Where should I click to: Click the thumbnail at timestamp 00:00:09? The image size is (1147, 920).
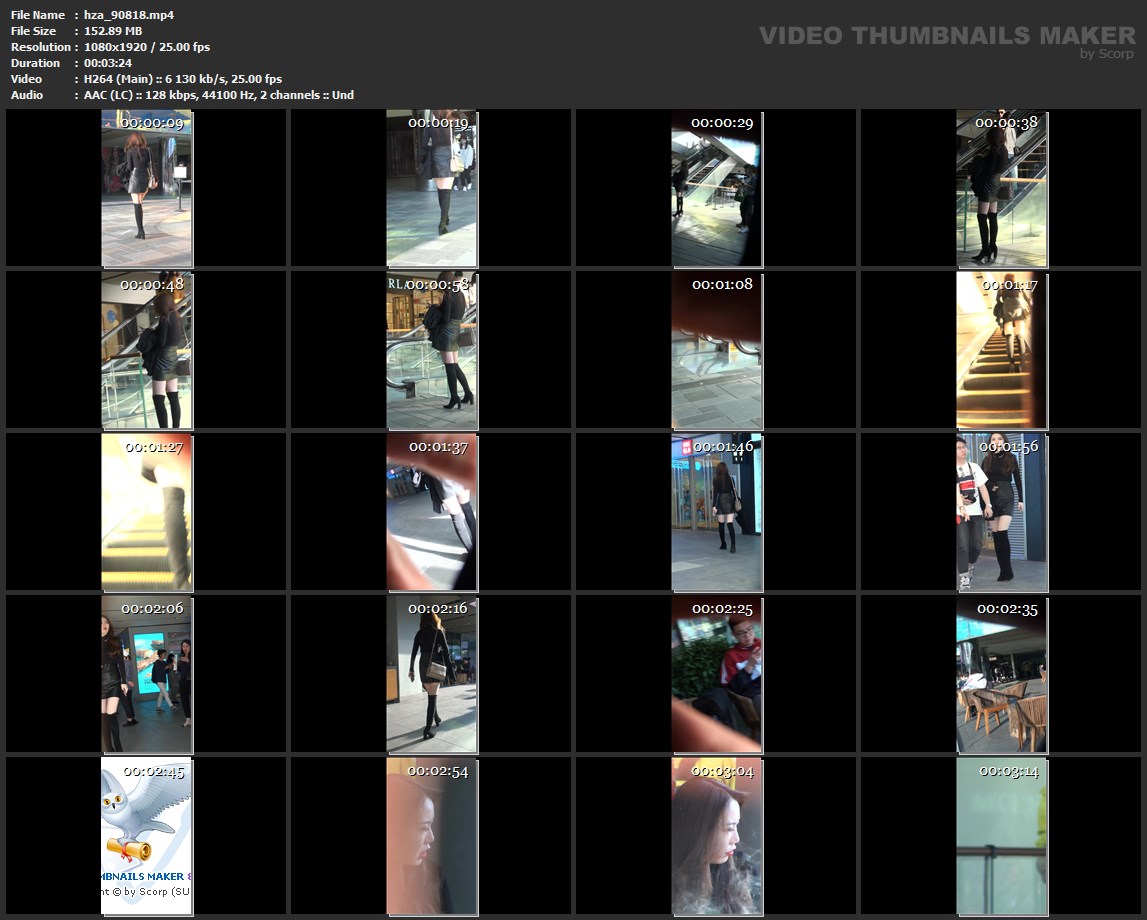[x=146, y=188]
